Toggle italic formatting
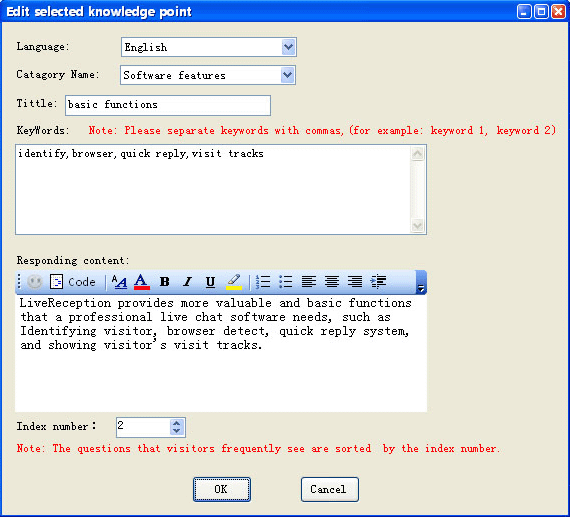This screenshot has height=517, width=570. pos(188,282)
